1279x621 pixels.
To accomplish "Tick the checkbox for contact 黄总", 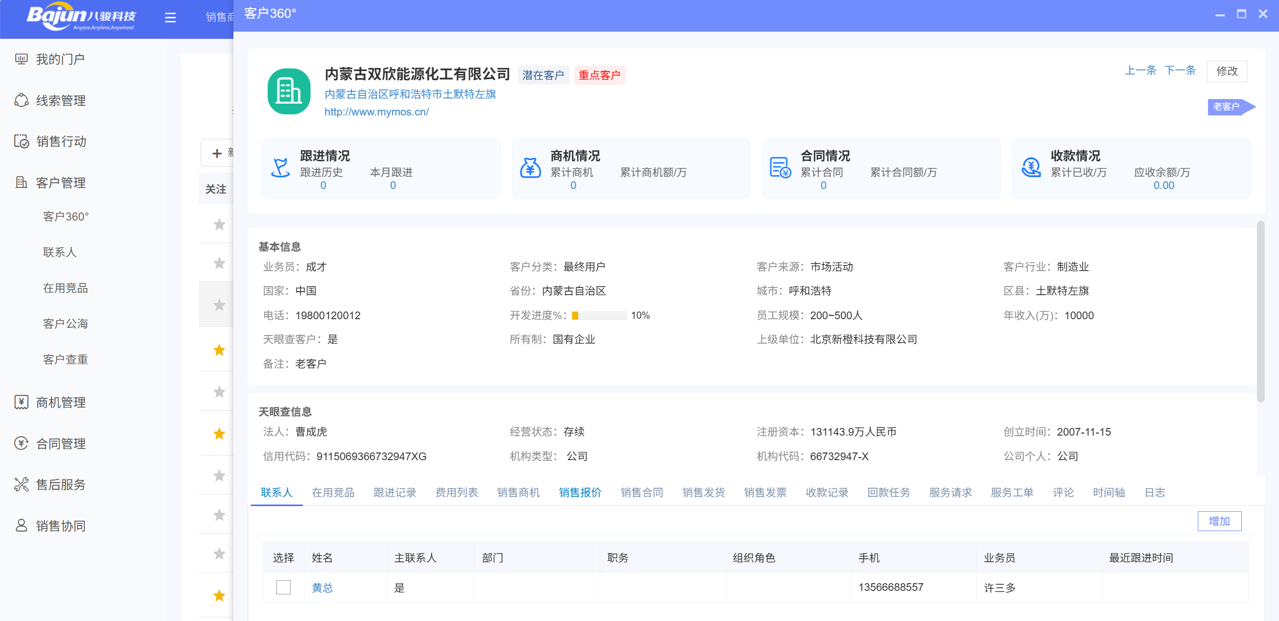I will (x=283, y=587).
